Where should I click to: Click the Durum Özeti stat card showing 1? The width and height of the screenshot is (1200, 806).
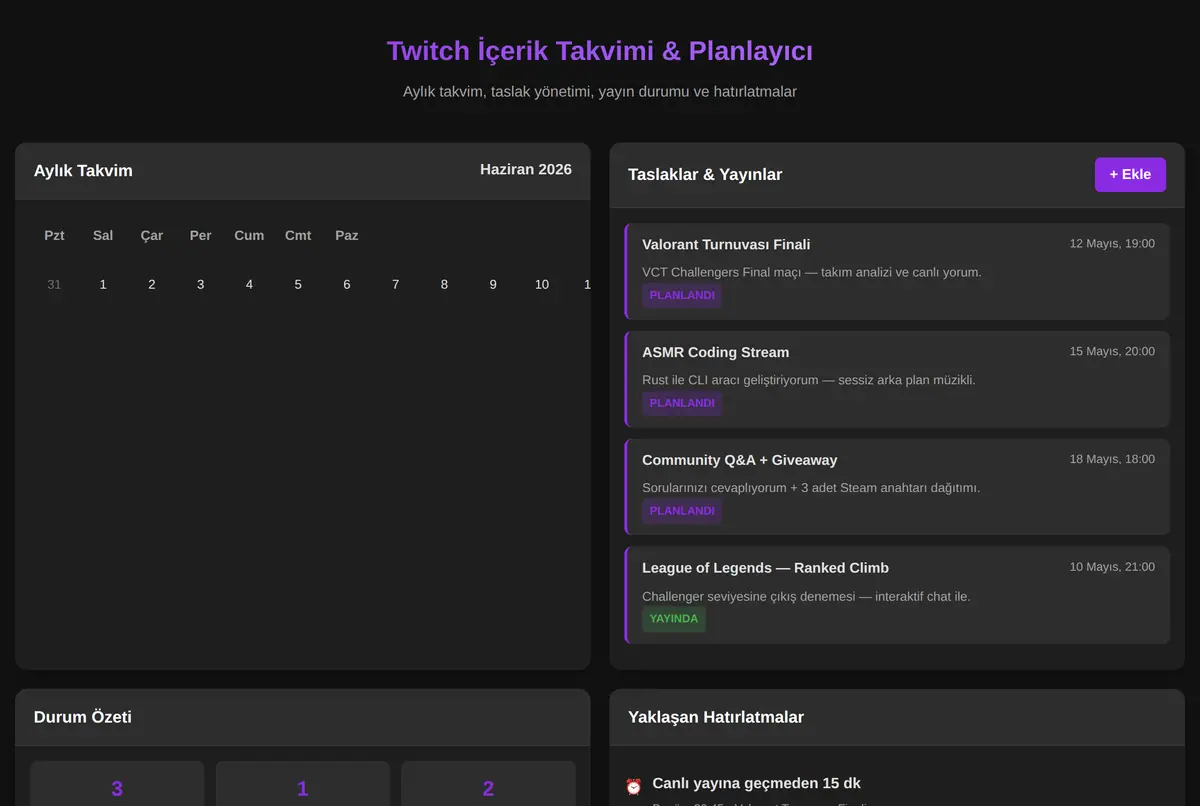point(303,784)
